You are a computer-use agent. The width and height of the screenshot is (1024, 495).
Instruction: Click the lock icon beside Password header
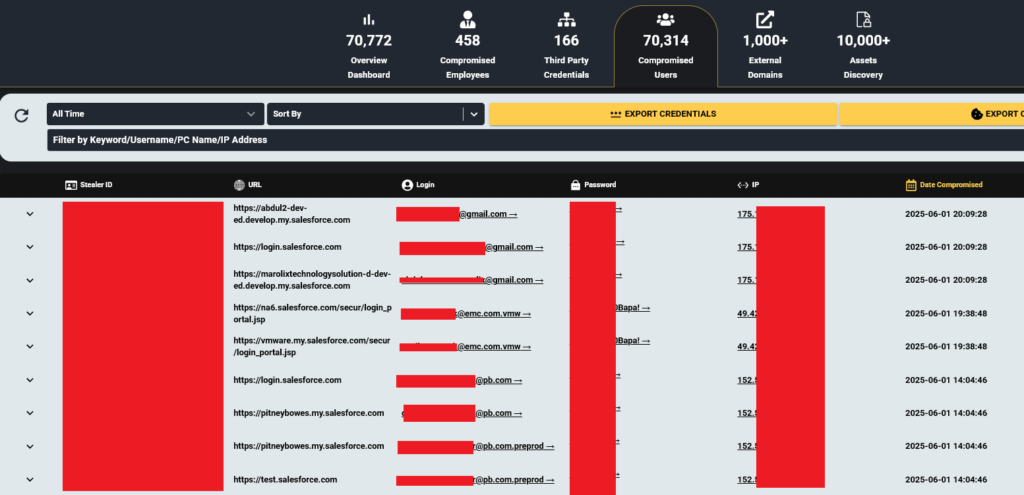(575, 185)
